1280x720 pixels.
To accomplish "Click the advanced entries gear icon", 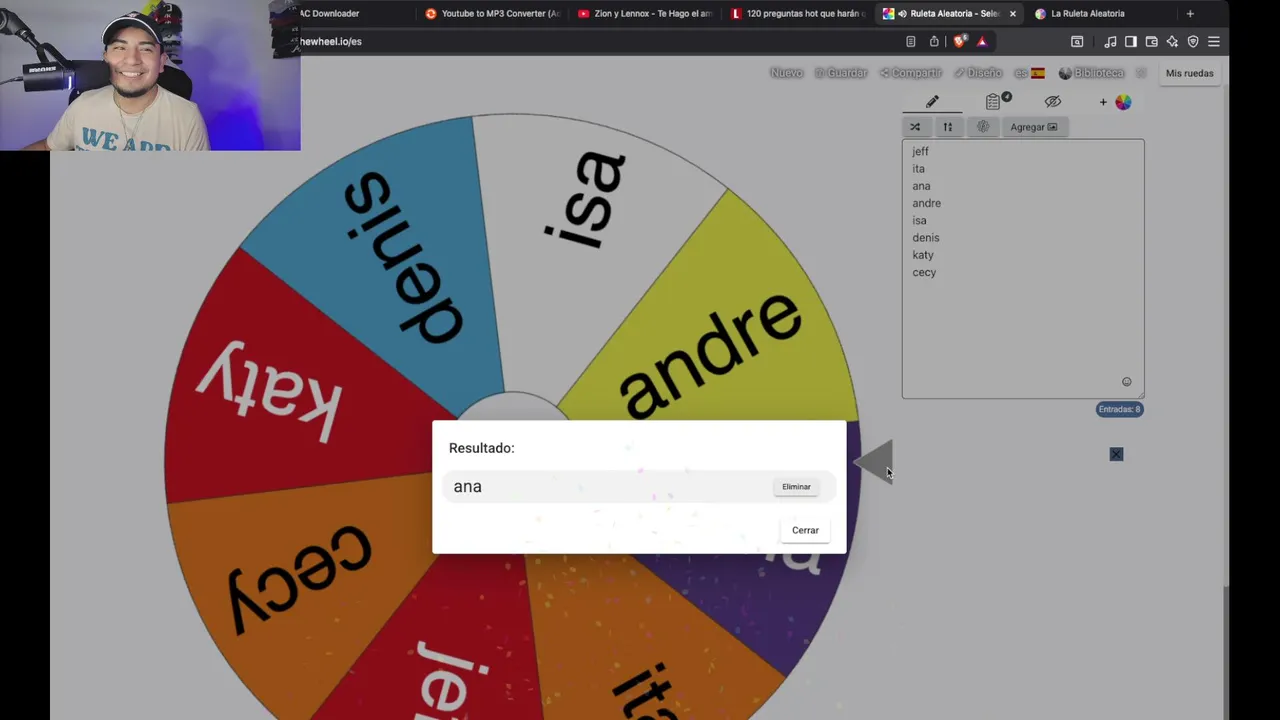I will (x=983, y=127).
